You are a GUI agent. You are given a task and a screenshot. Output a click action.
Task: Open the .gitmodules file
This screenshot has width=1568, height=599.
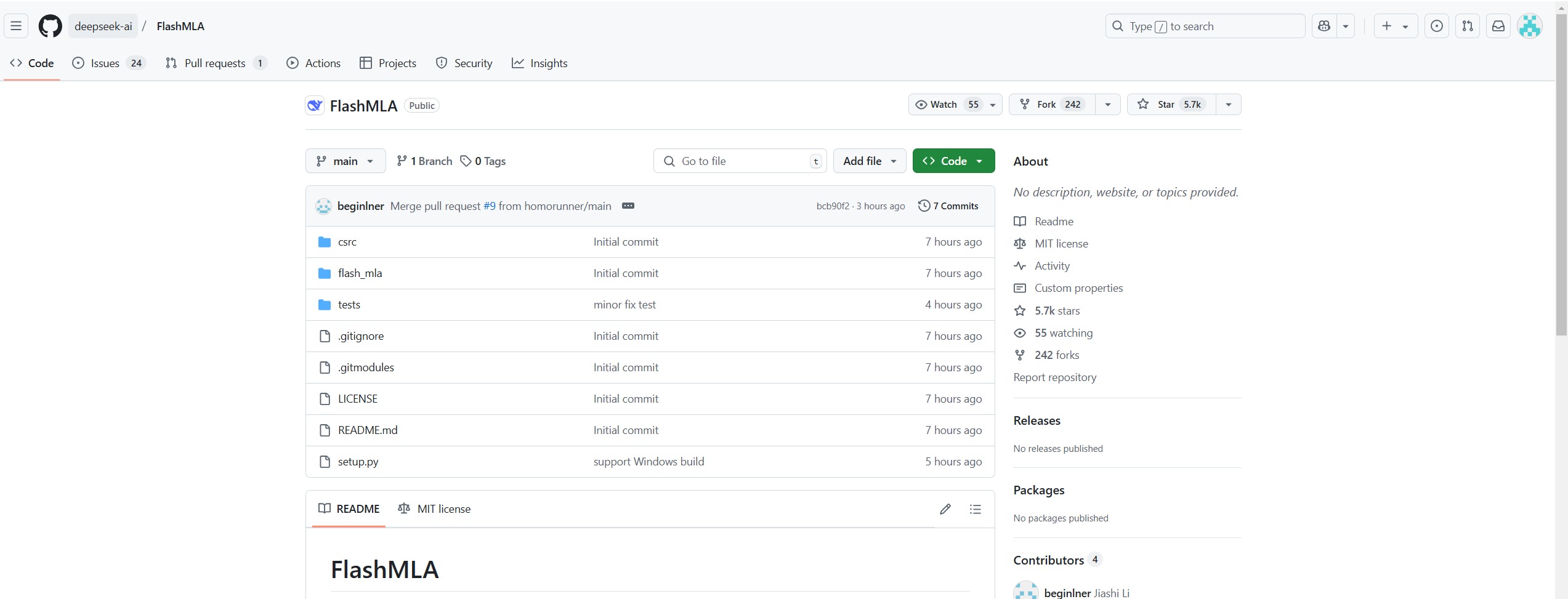[366, 368]
